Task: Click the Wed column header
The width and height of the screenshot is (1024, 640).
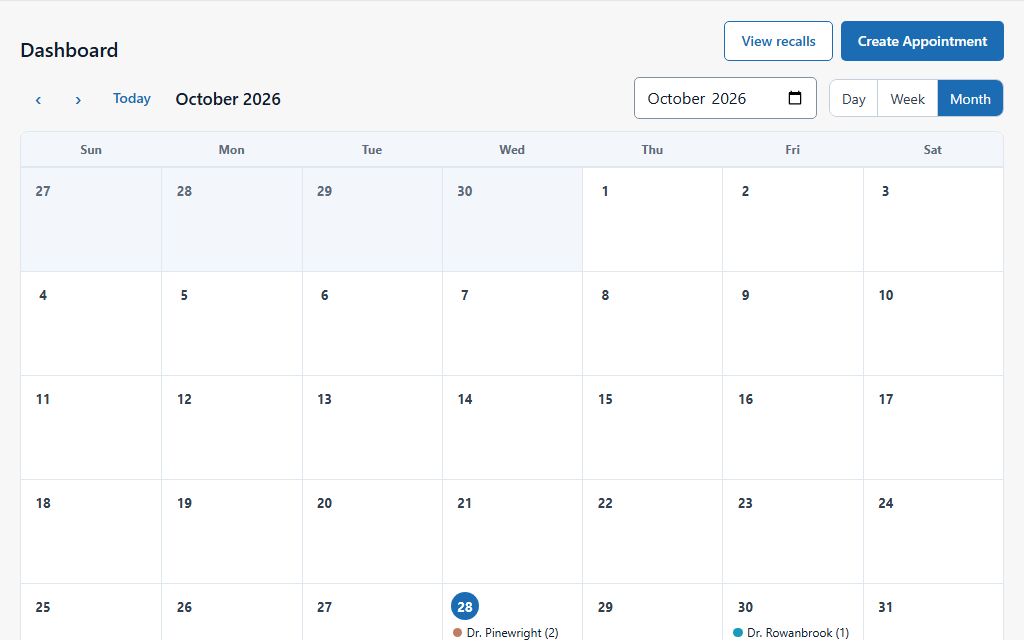Action: 512,150
